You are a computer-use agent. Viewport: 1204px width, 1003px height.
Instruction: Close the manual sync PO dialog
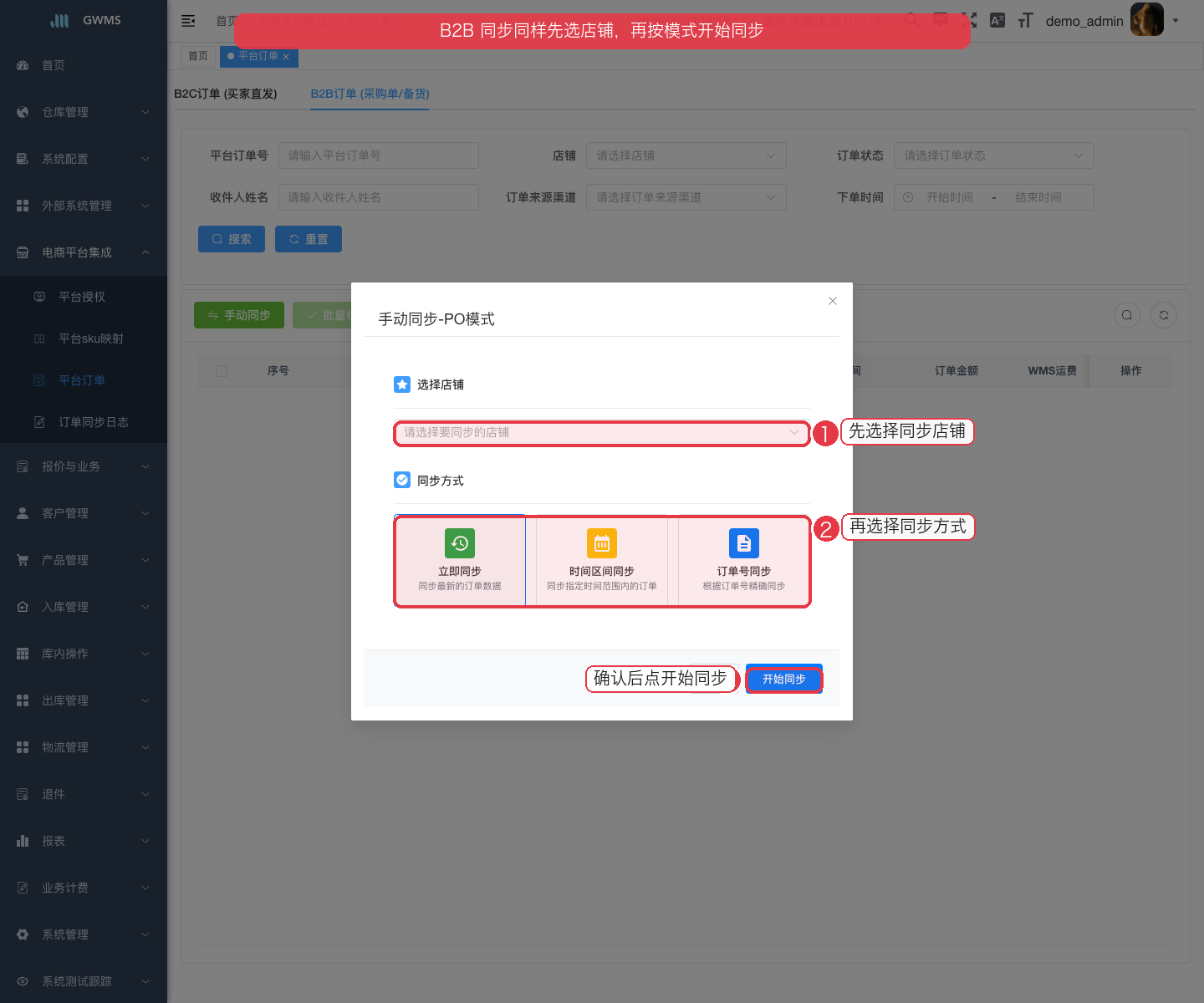pos(833,301)
